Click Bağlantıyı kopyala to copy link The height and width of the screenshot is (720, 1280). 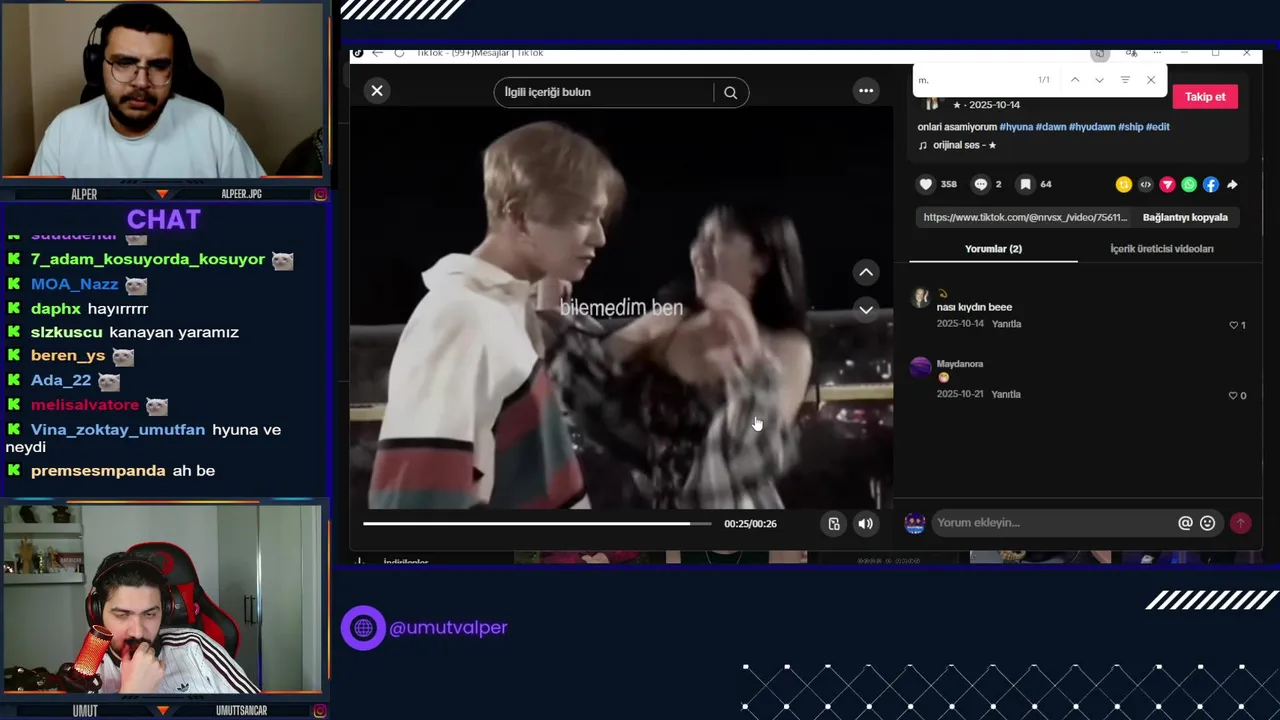coord(1185,217)
